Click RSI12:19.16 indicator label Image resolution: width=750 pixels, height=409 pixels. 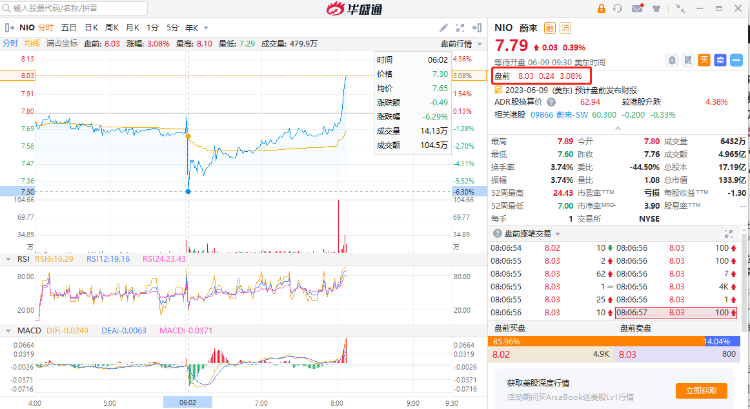(x=108, y=259)
